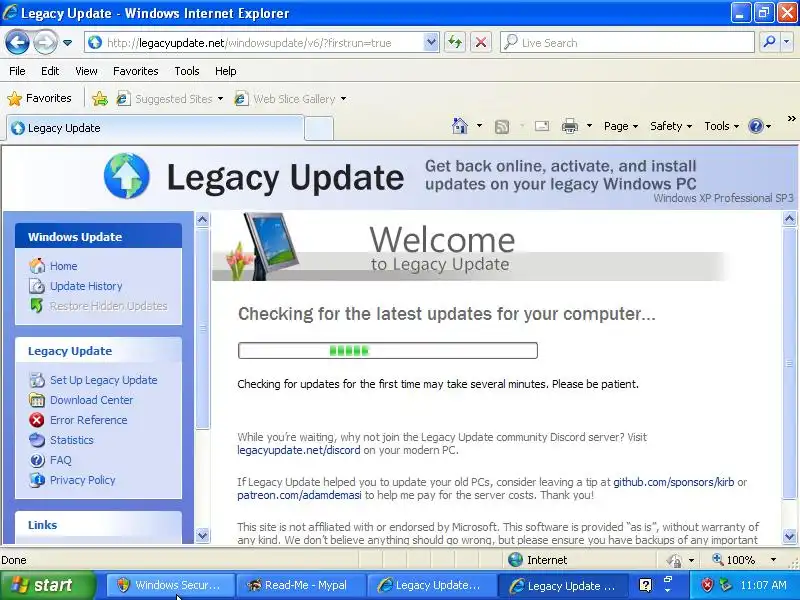Click the Forward navigation arrow
The height and width of the screenshot is (600, 800).
(45, 42)
